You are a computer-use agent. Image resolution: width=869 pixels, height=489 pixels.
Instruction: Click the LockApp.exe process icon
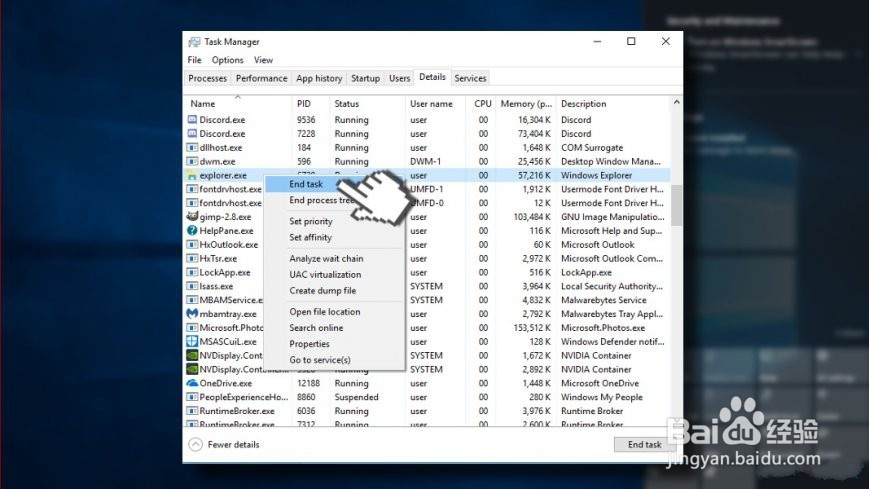(192, 272)
